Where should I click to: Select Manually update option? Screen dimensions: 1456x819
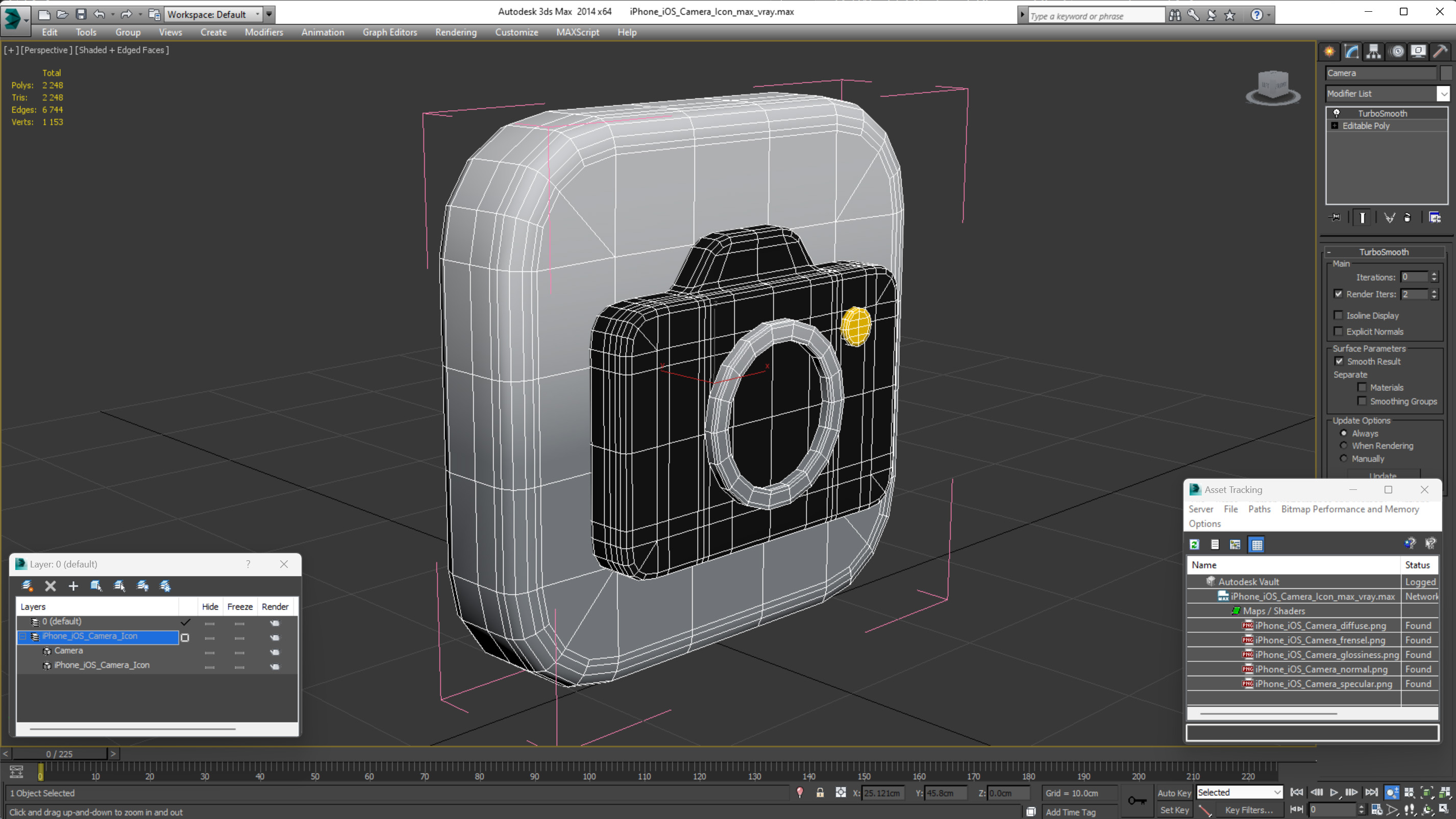pyautogui.click(x=1344, y=458)
